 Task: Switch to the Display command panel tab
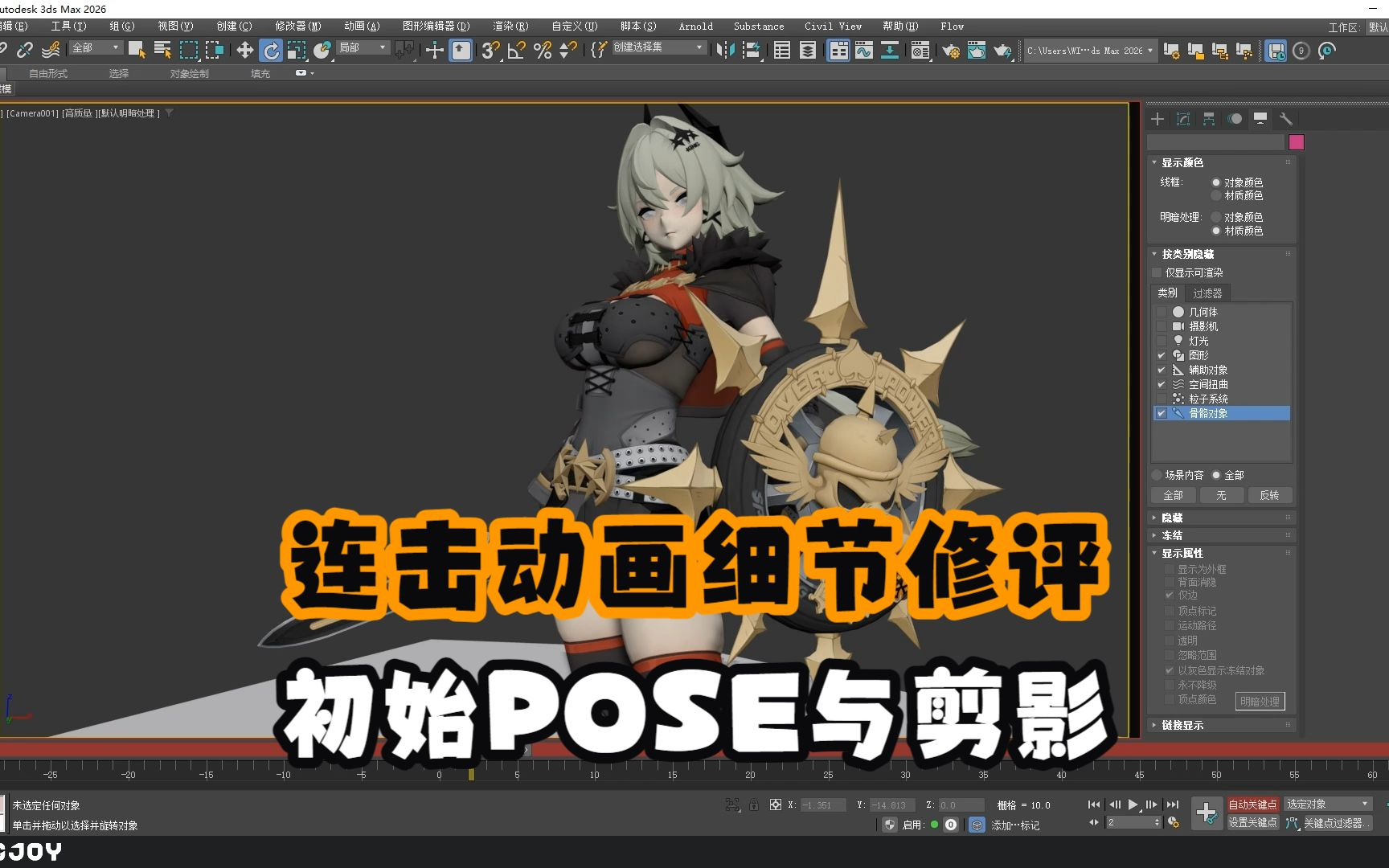click(x=1260, y=119)
